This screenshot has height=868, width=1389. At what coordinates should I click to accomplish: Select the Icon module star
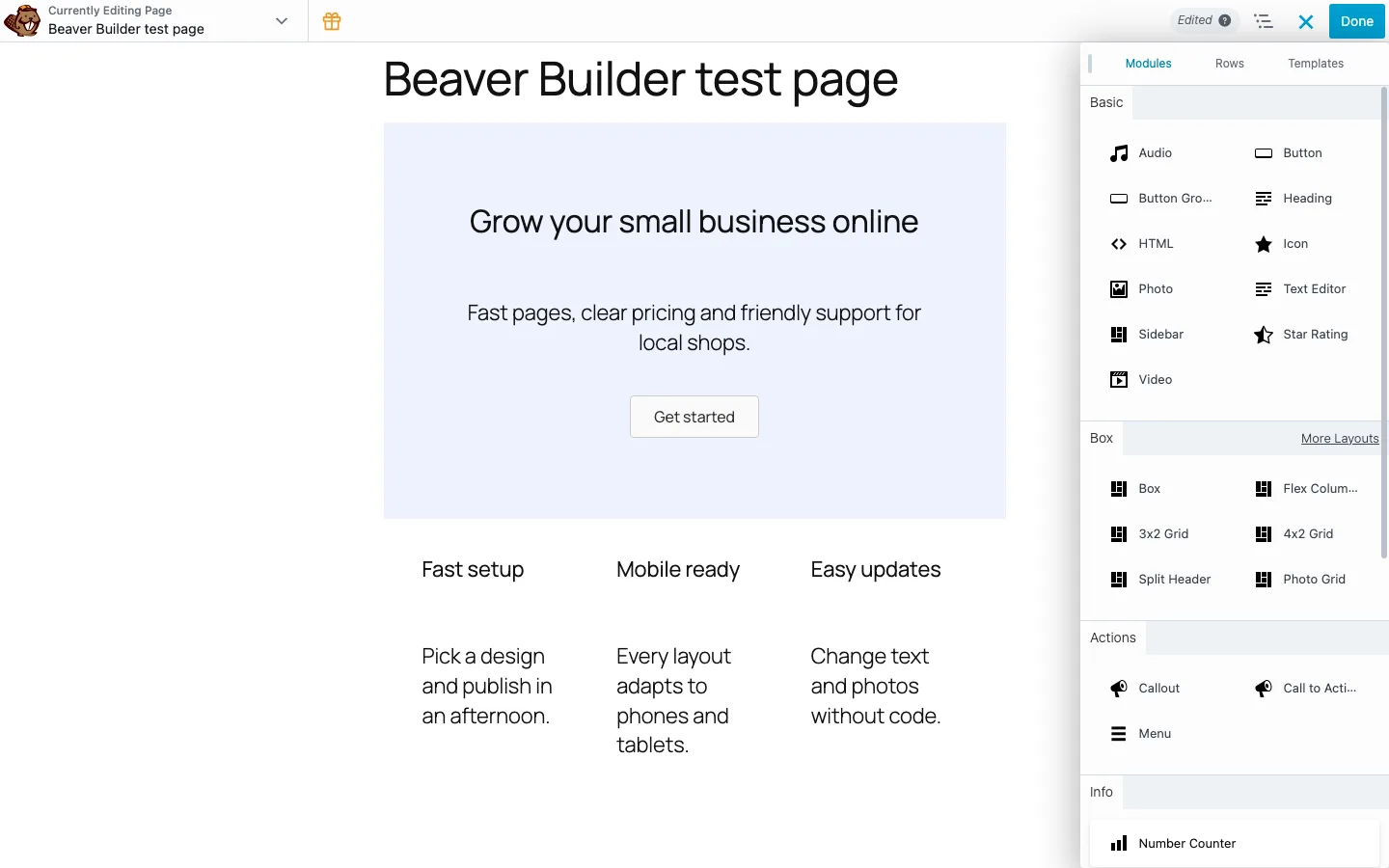[1264, 244]
